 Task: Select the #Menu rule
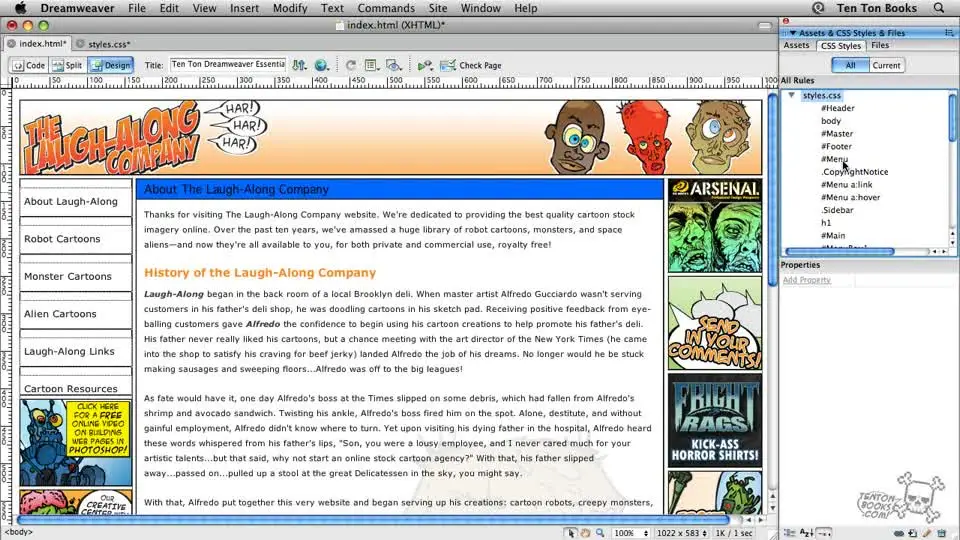click(x=834, y=159)
